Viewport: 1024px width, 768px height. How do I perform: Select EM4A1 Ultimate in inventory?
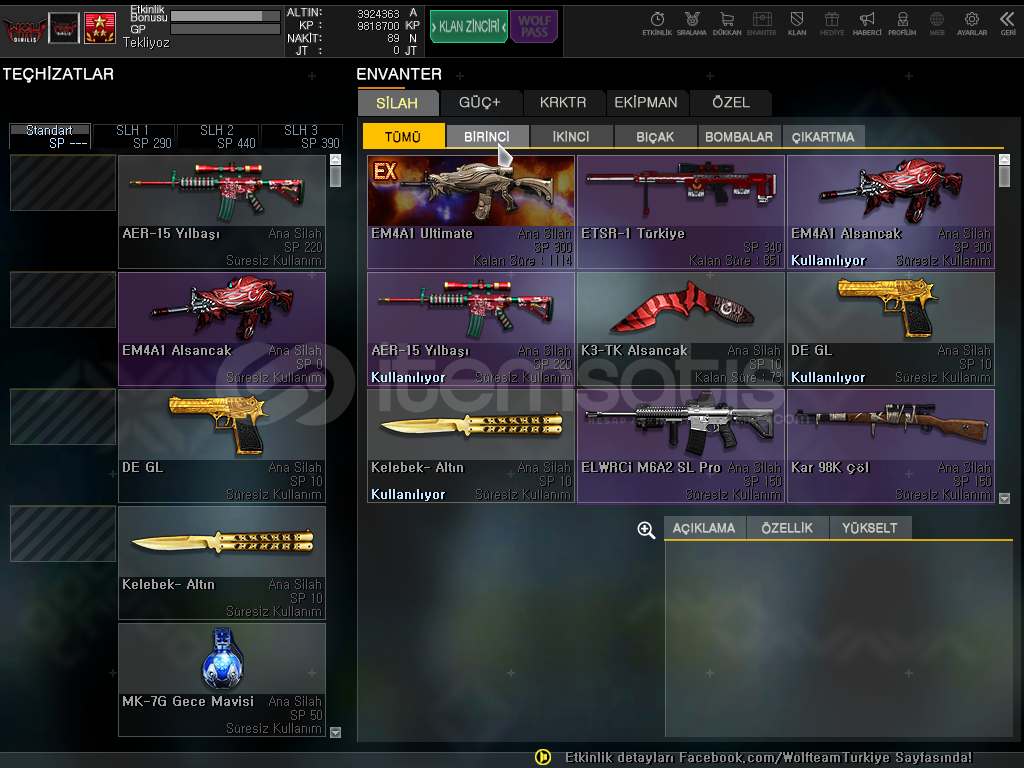[471, 212]
